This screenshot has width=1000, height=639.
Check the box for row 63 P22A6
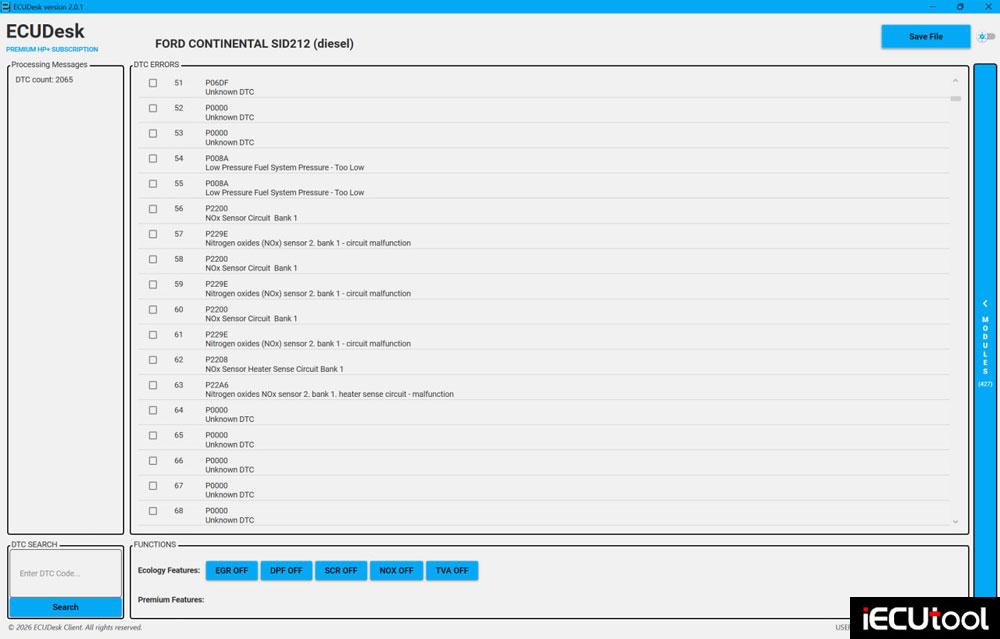(x=153, y=385)
